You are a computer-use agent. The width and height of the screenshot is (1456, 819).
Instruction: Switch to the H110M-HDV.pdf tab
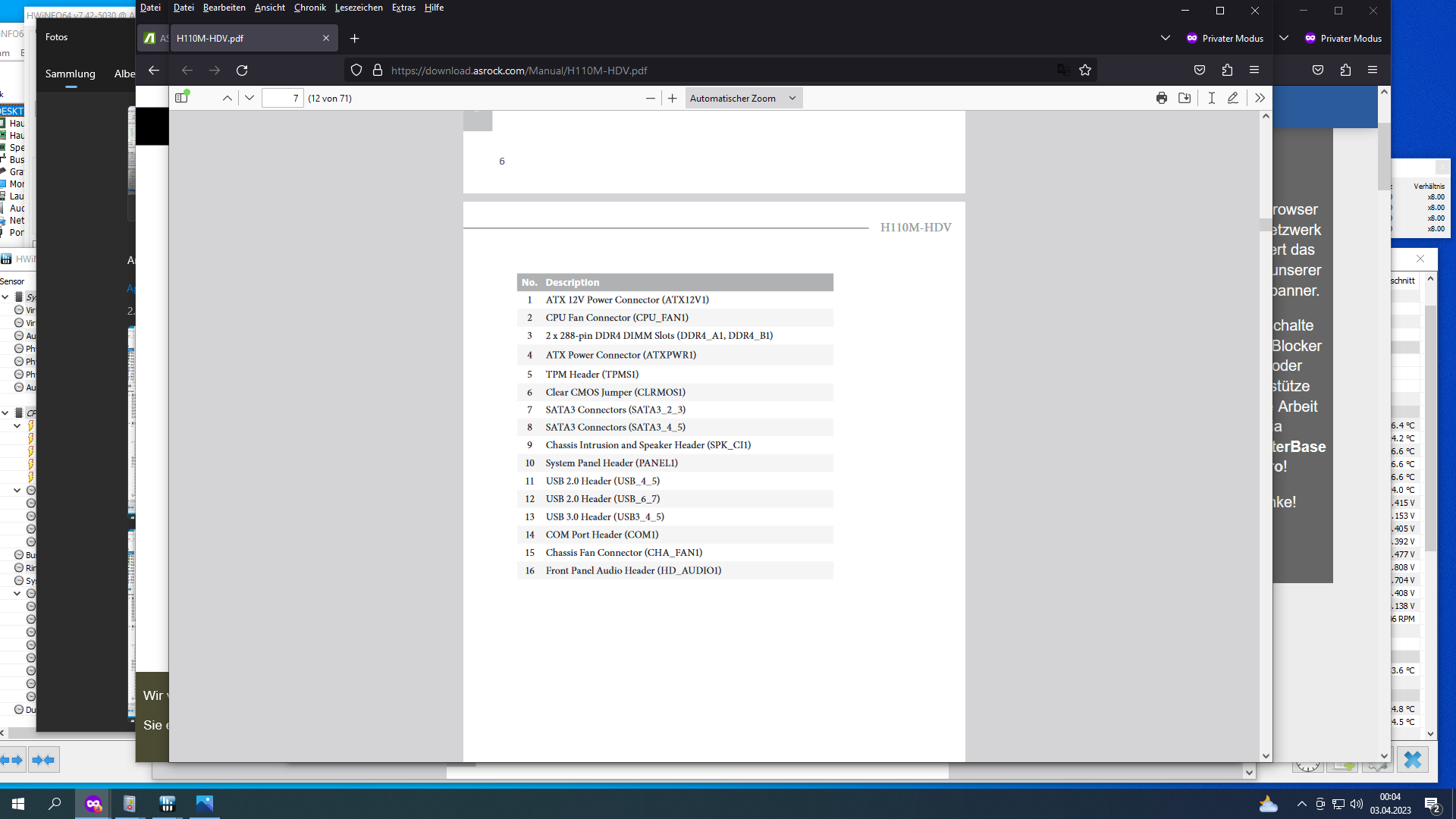[243, 37]
